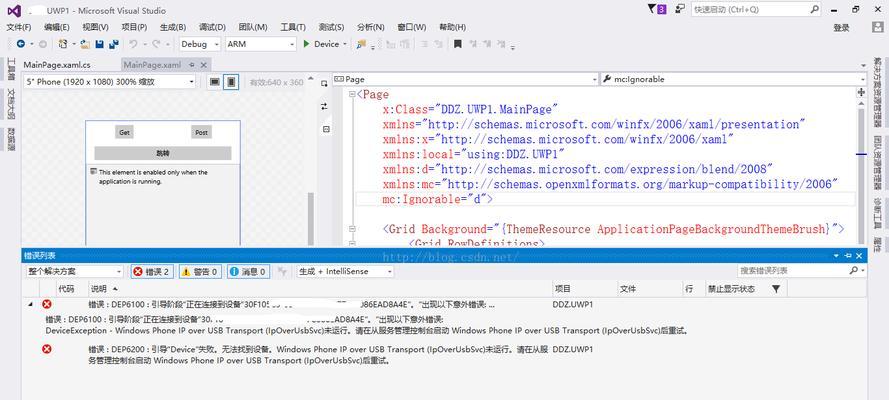This screenshot has height=400, width=889.
Task: Click the filter funnel in 禁止显示状态 column
Action: (776, 289)
